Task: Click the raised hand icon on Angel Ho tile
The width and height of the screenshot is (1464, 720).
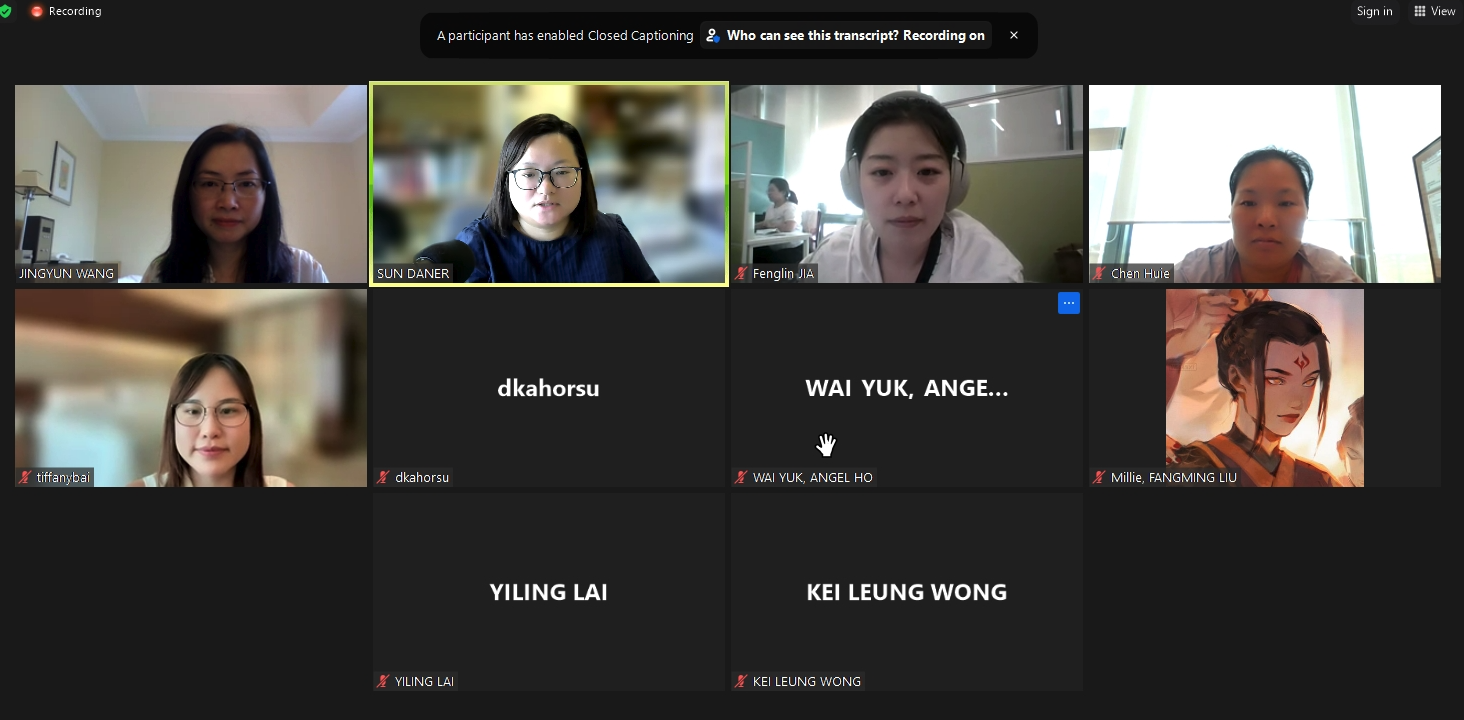Action: pyautogui.click(x=825, y=445)
